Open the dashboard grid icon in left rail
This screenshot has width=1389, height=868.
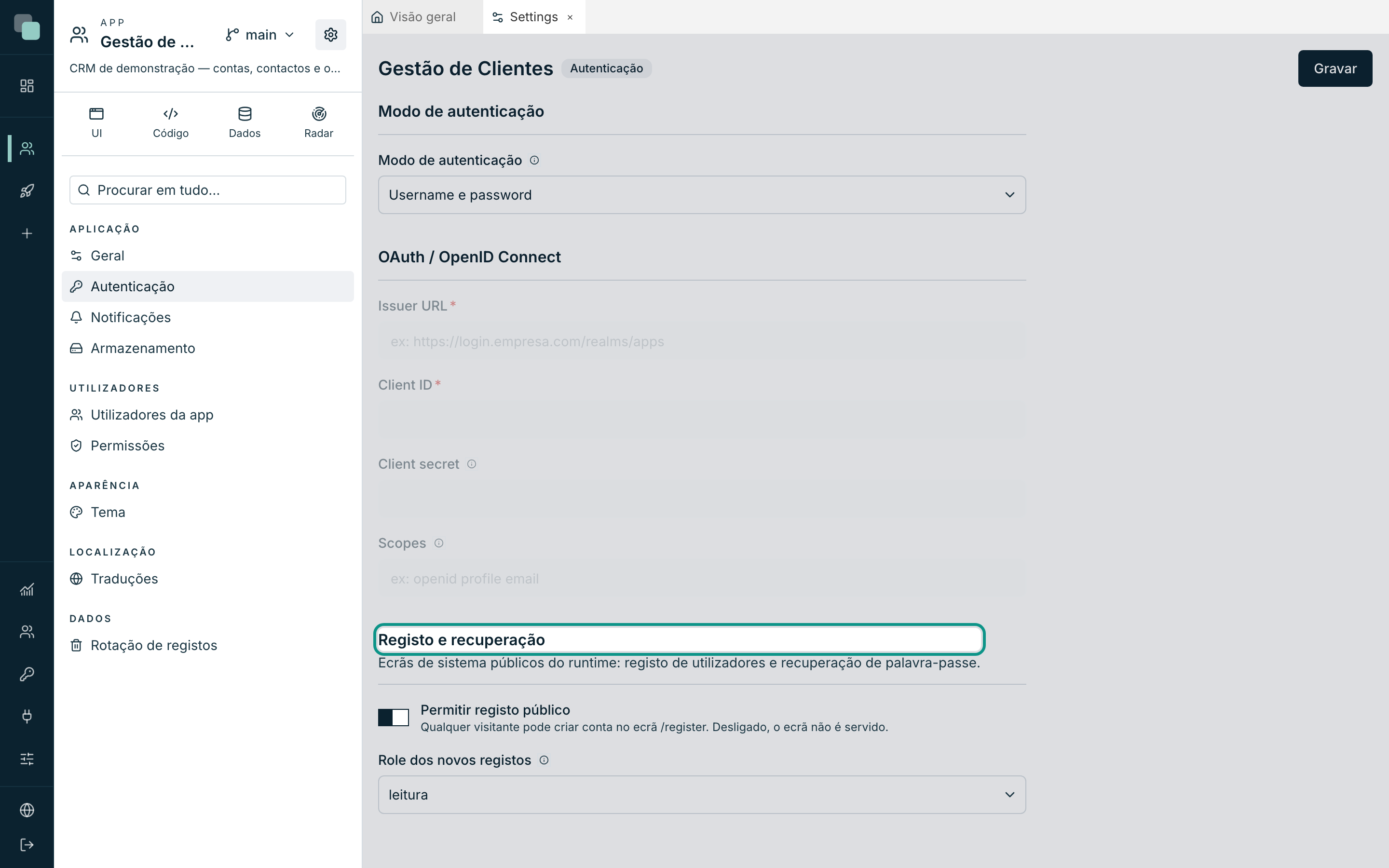click(27, 86)
